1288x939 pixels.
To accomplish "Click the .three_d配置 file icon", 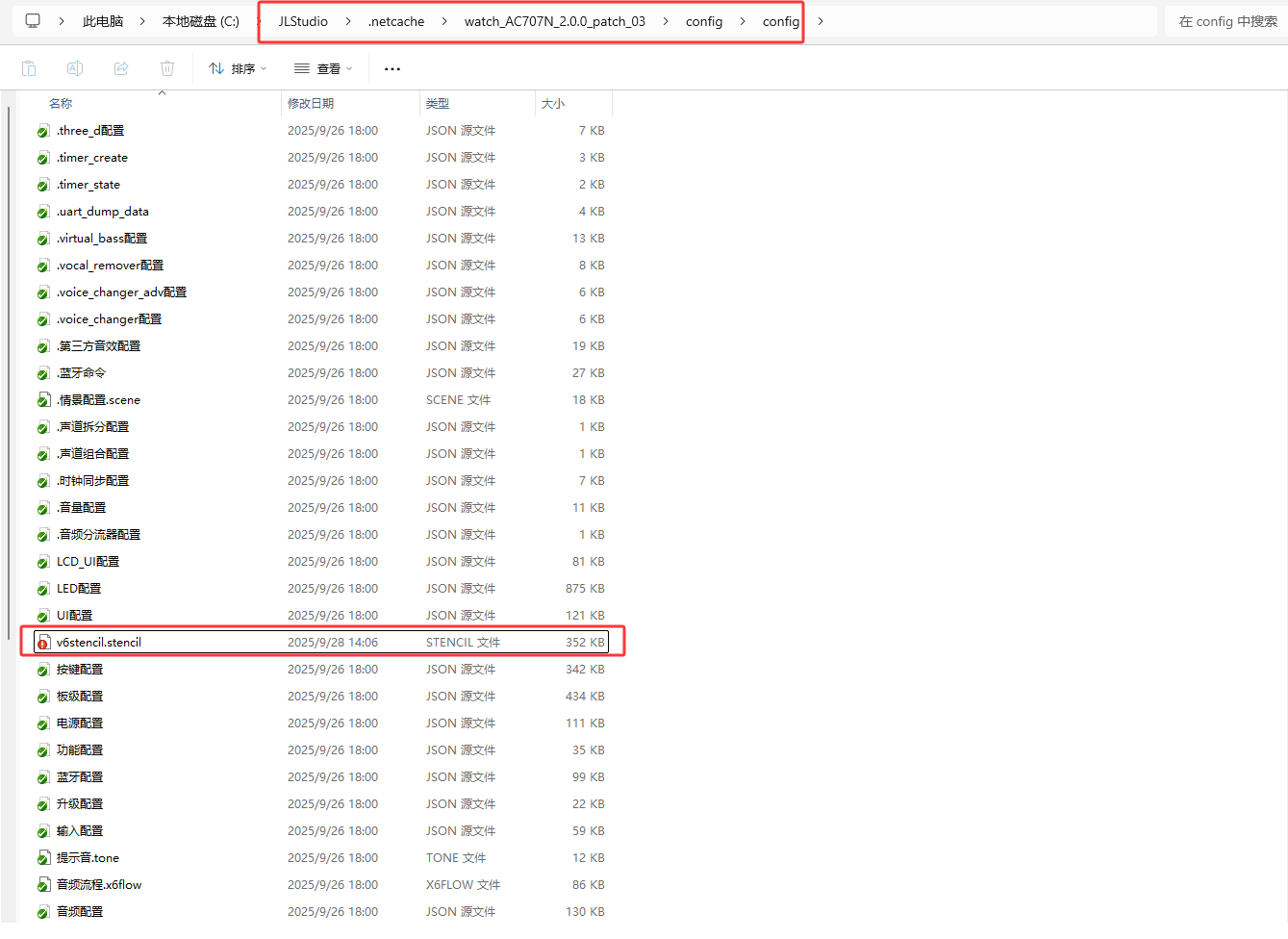I will coord(43,131).
